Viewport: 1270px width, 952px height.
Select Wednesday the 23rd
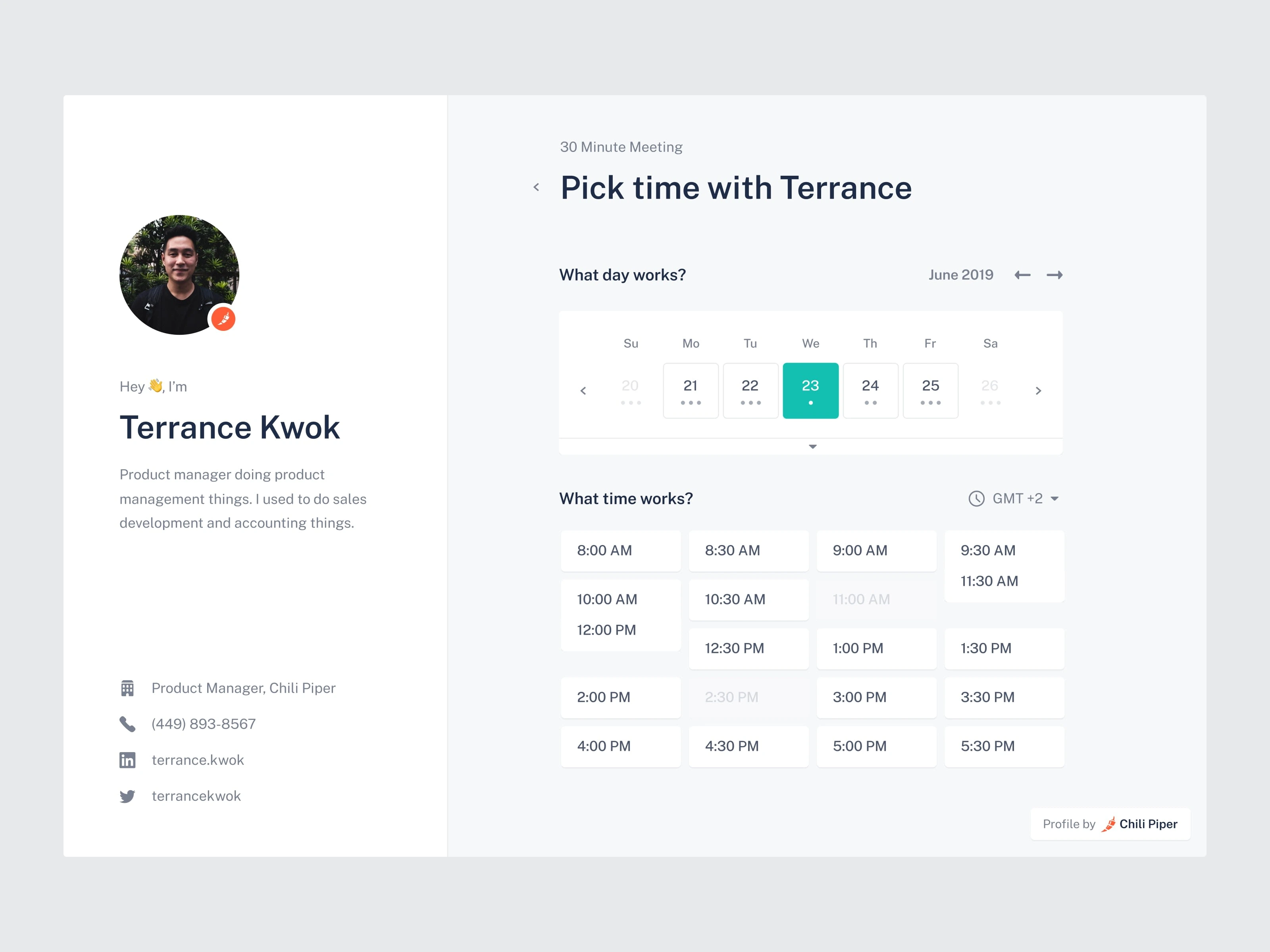811,391
